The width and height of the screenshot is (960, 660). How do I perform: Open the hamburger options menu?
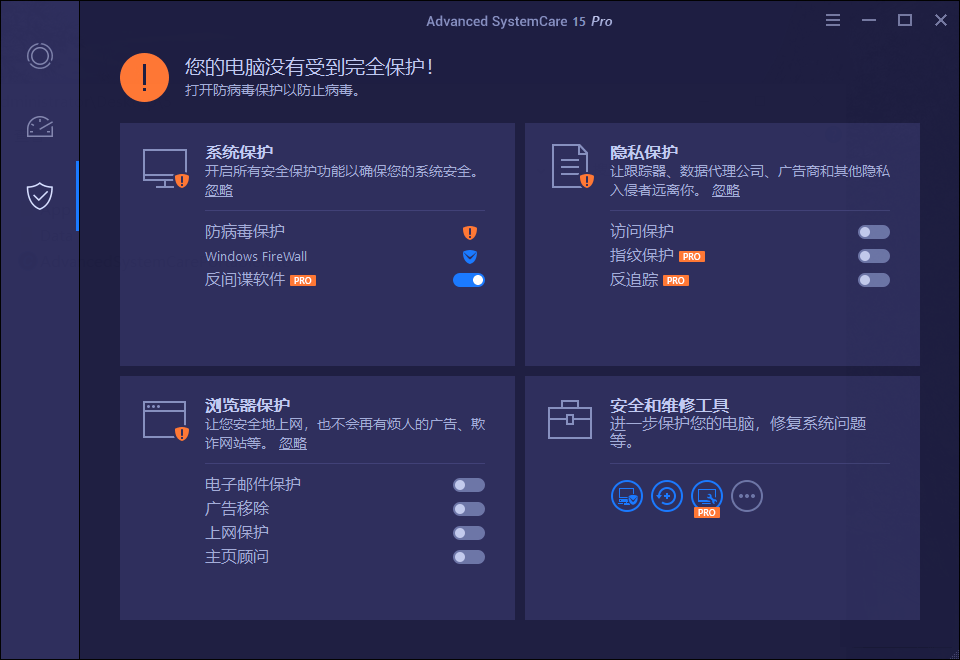click(833, 20)
